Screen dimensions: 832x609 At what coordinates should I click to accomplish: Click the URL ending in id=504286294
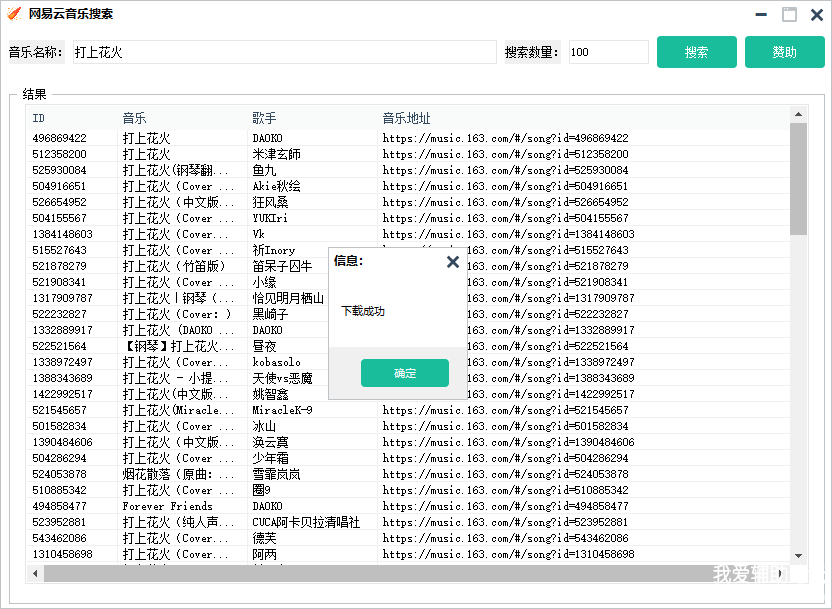[x=506, y=458]
